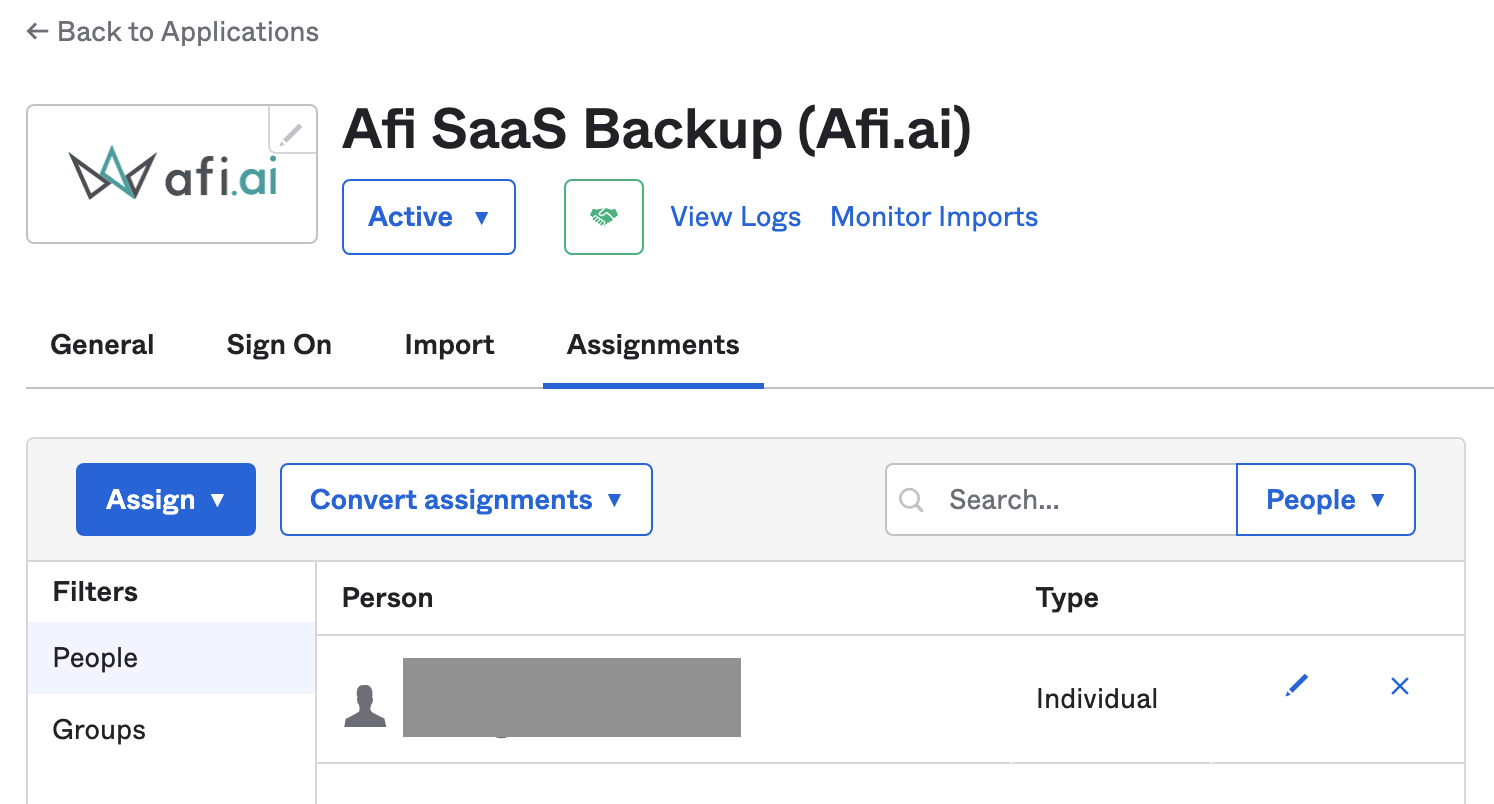Open the Convert assignments dropdown
The image size is (1494, 804).
466,500
